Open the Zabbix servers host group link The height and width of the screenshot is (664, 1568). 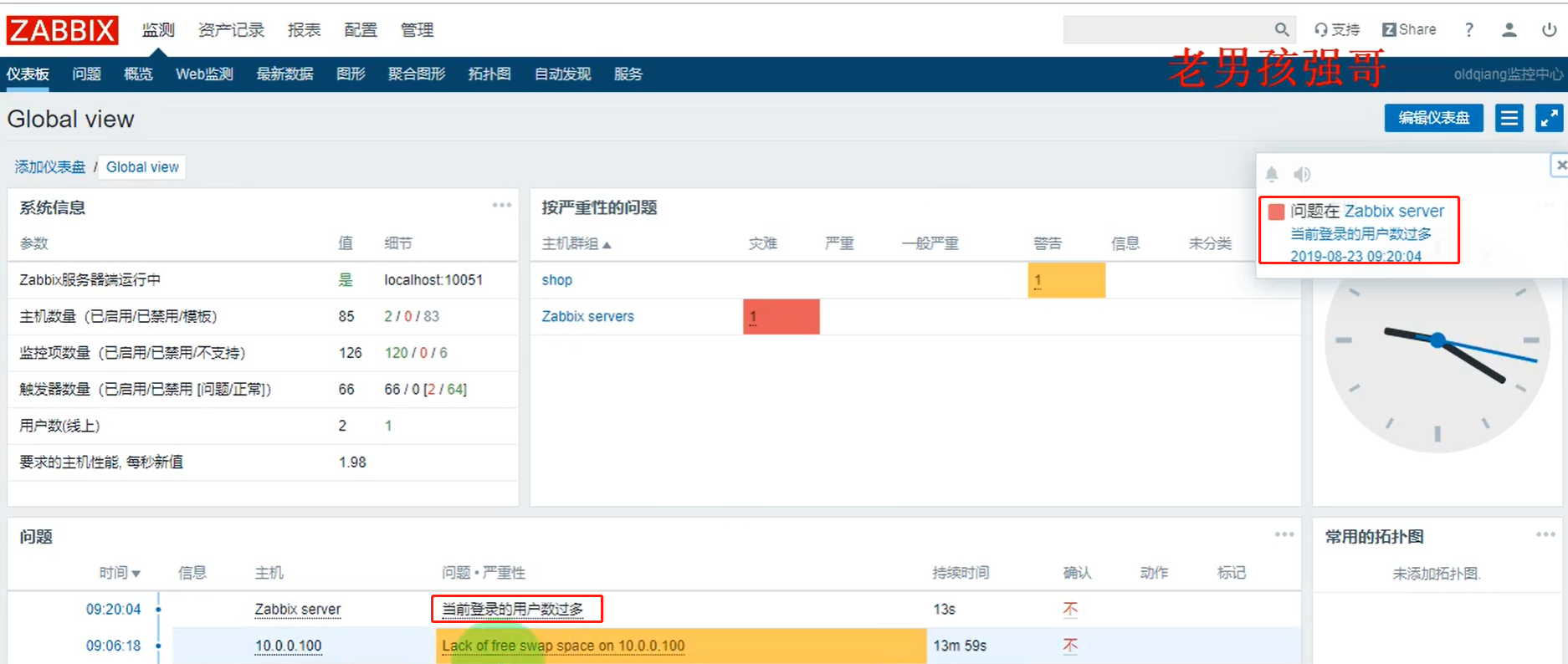(x=587, y=316)
